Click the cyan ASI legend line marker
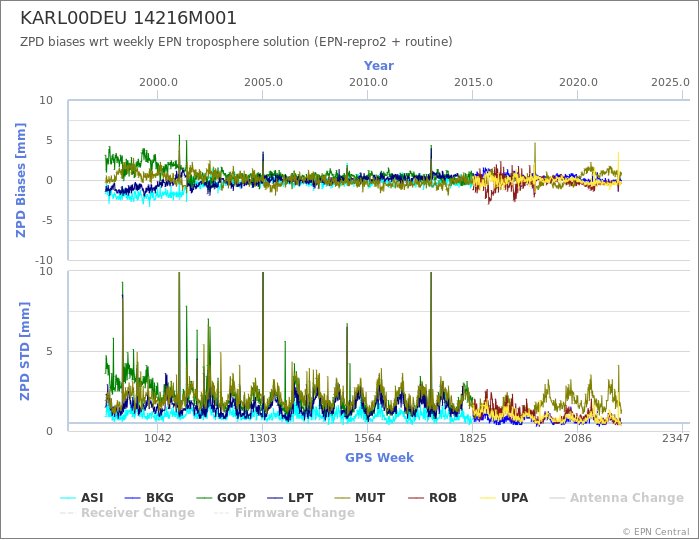Screen dimensions: 700x540 (68, 498)
